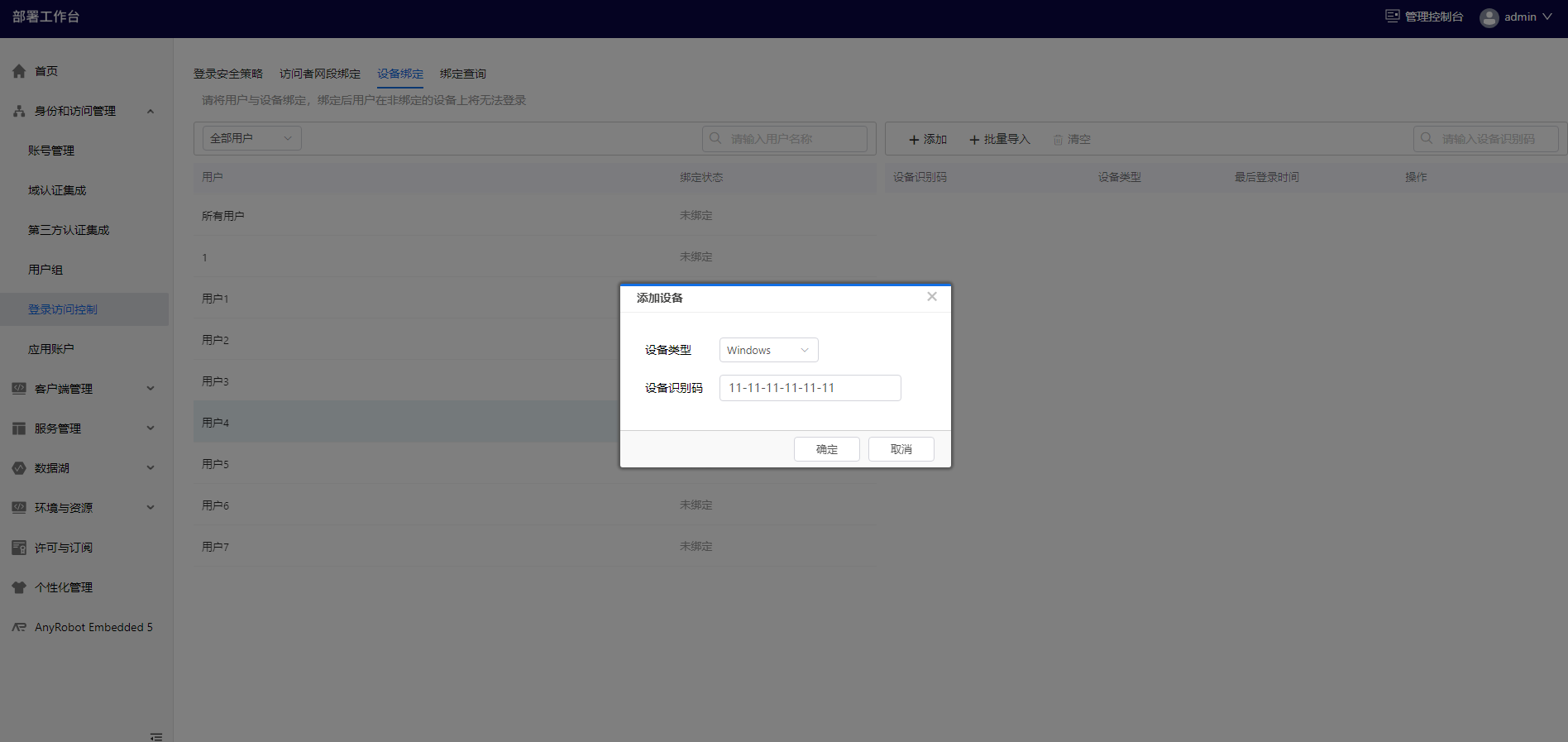Click the 身份和访问管理 sidebar icon
This screenshot has height=742, width=1568.
[x=19, y=111]
